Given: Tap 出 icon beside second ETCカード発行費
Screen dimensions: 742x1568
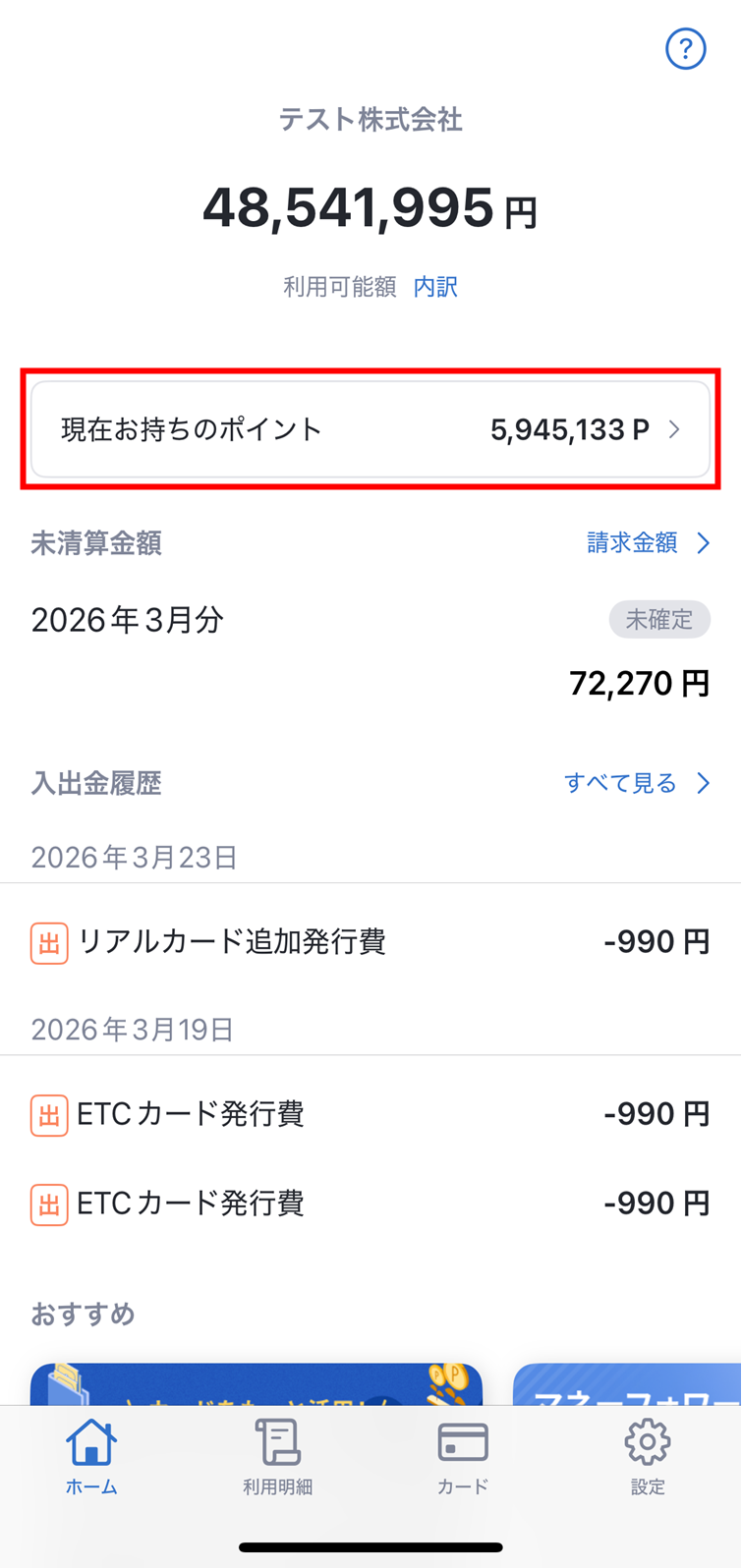Looking at the screenshot, I should tap(49, 1204).
